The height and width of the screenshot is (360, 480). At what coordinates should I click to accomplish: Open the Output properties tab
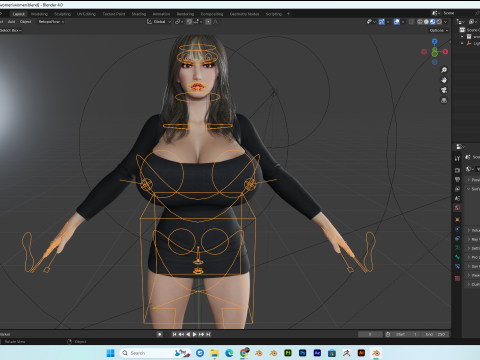click(x=457, y=179)
